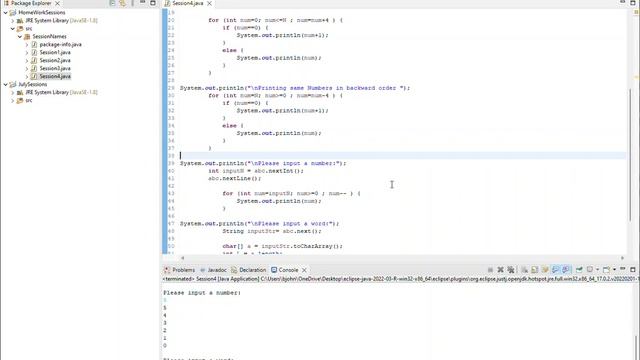Select the HomeWorkSessions project
640x360 pixels.
coord(42,13)
